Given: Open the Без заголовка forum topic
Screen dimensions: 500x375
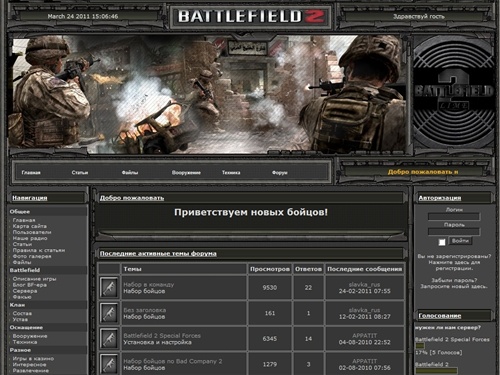Looking at the screenshot, I should [x=145, y=310].
